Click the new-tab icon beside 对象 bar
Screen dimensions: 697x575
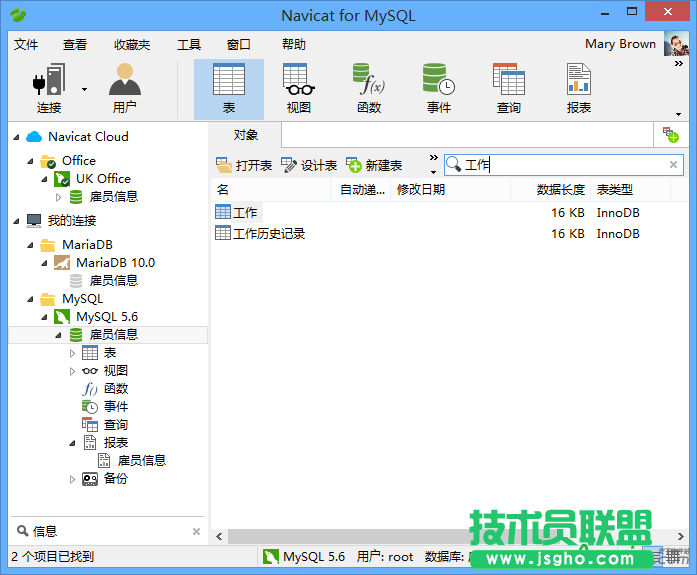point(671,135)
